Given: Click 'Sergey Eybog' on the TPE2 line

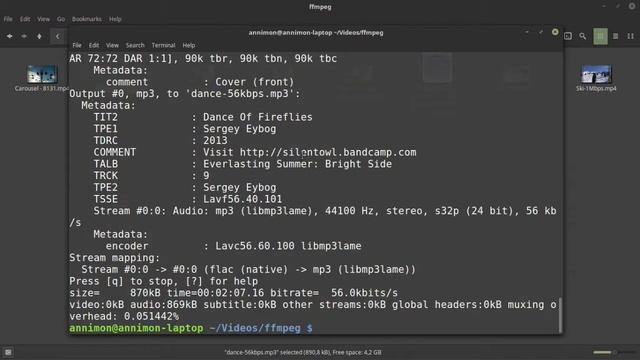Looking at the screenshot, I should coord(240,188).
